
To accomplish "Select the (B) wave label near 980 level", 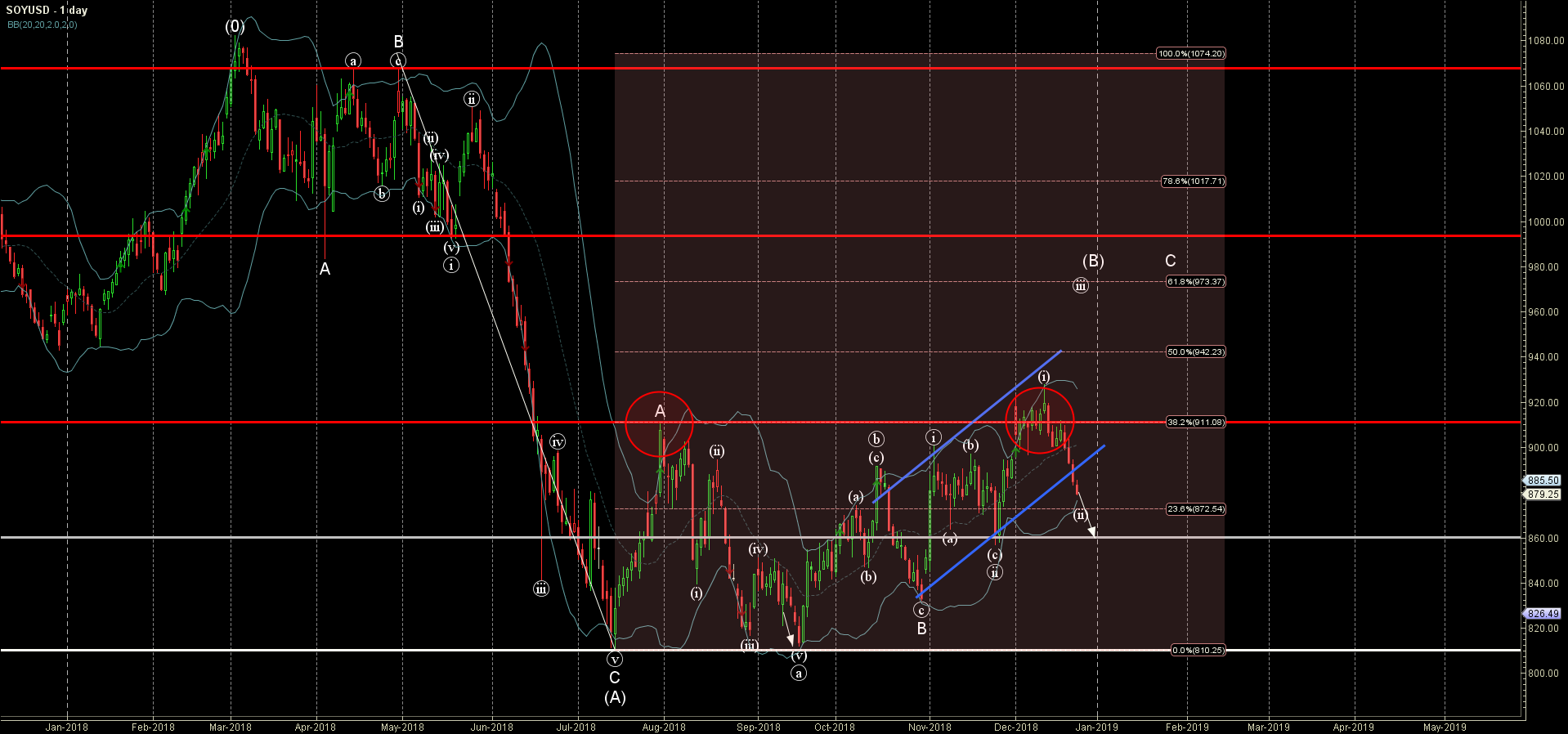I will click(1093, 261).
